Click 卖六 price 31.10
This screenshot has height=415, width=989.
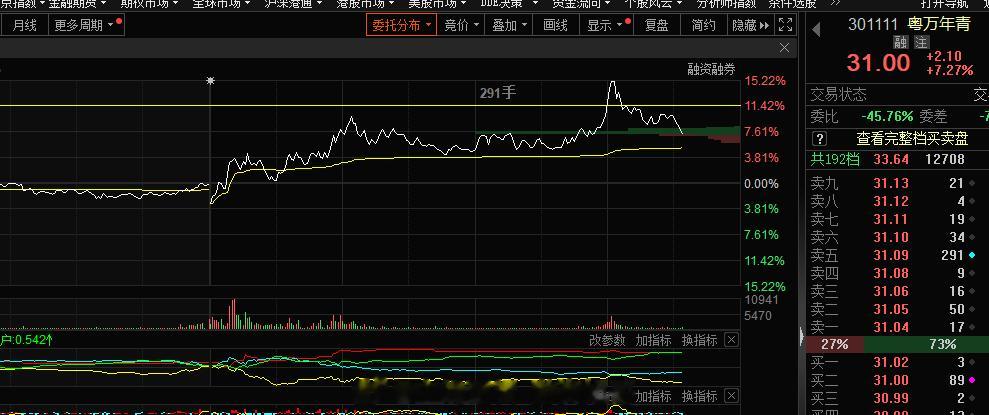point(891,237)
